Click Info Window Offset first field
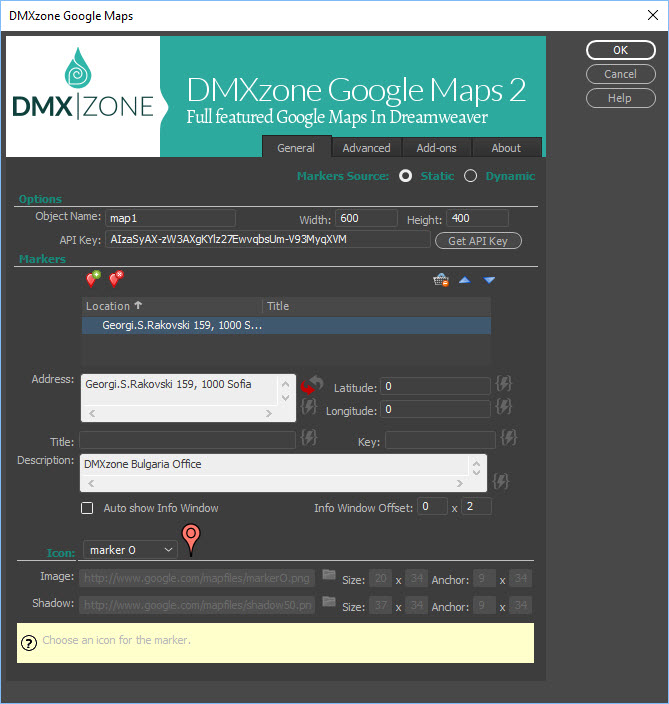Screen dimensions: 669x704 tap(432, 506)
